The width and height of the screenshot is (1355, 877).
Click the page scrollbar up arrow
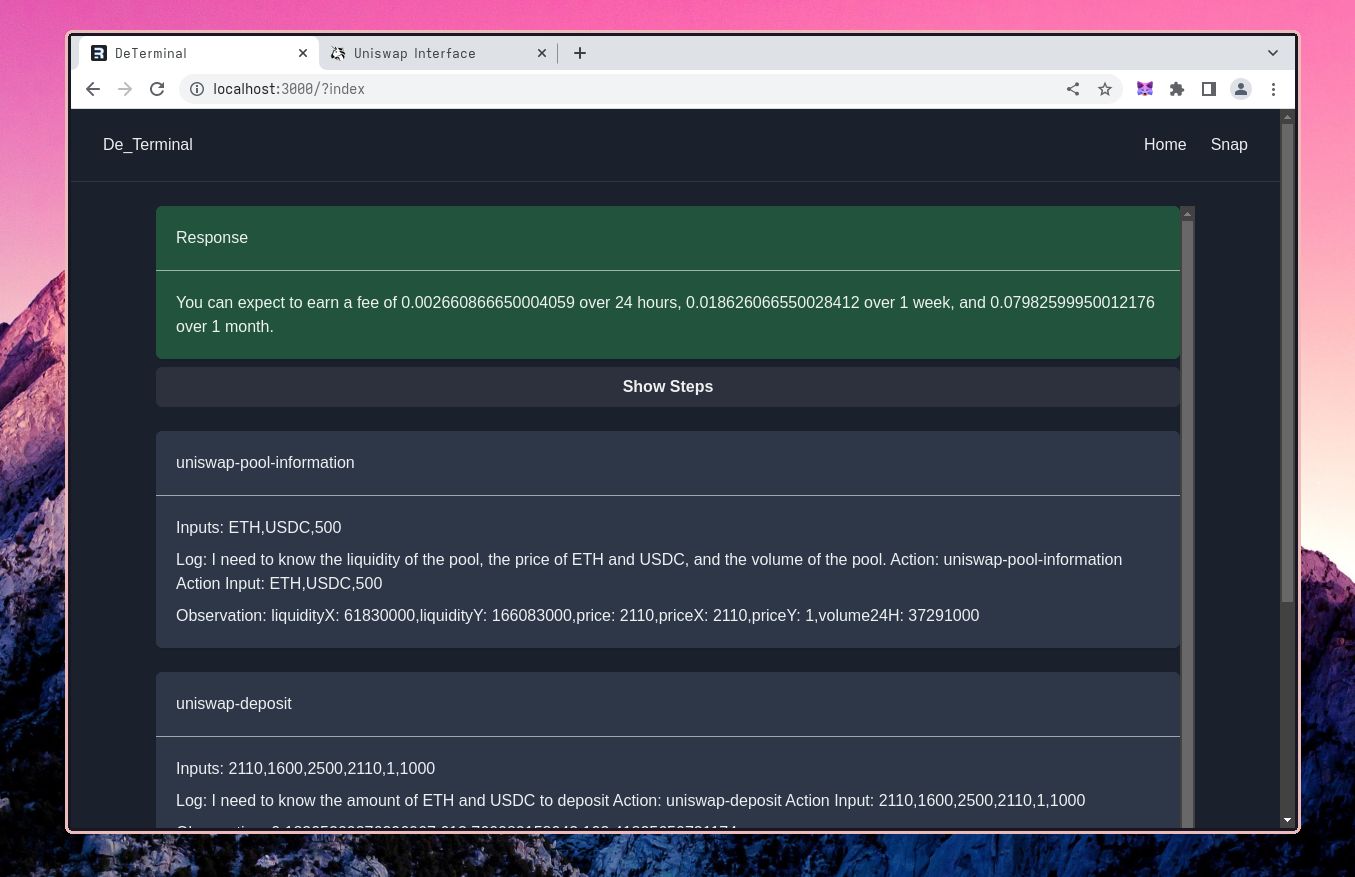[1287, 117]
